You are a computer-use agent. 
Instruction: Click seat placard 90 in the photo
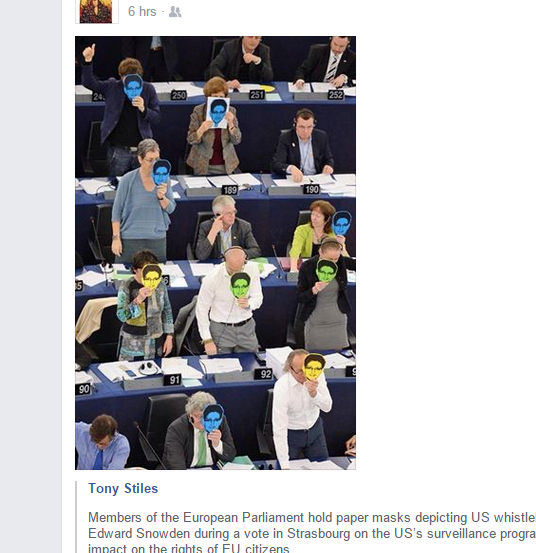coord(83,389)
